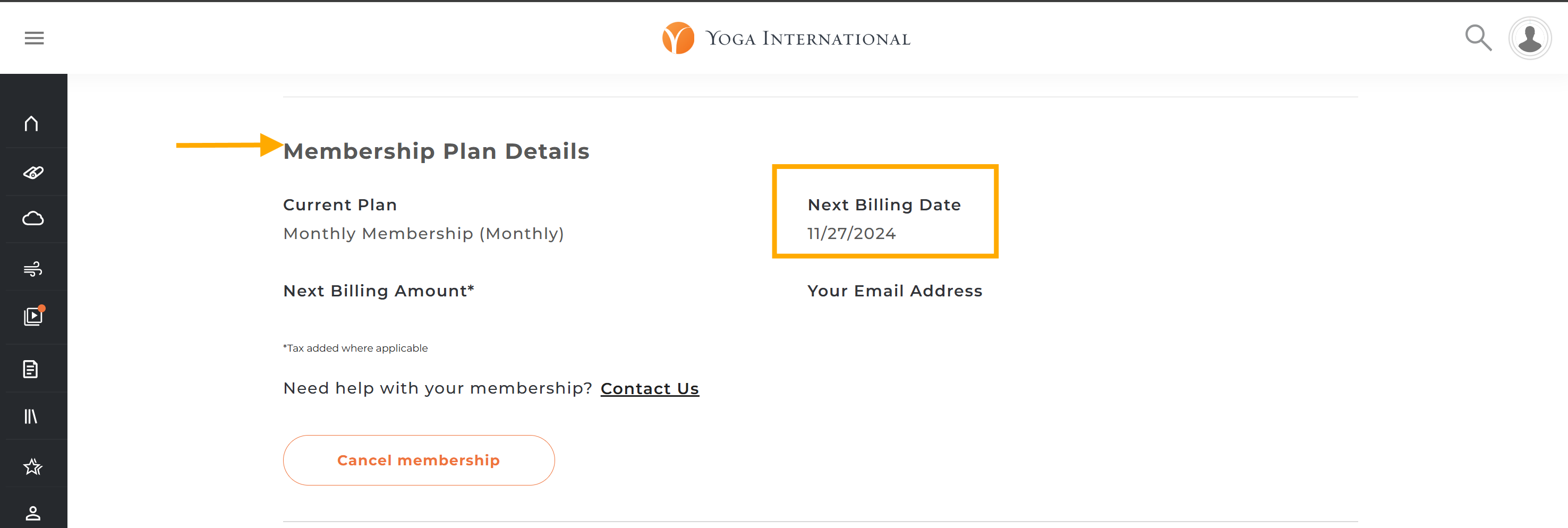Click Monthly Membership (Monthly) plan text
Screen dimensions: 1568x528
point(424,233)
